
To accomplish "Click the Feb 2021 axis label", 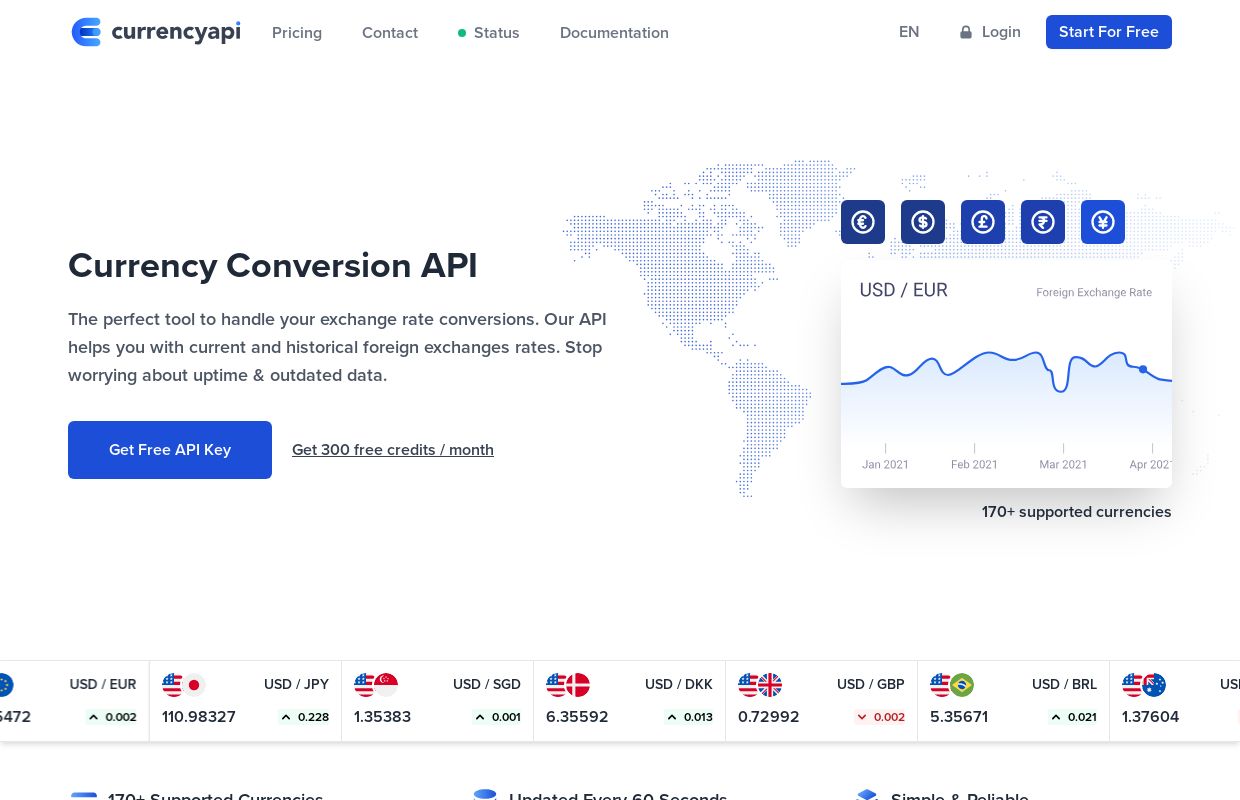I will [x=975, y=465].
